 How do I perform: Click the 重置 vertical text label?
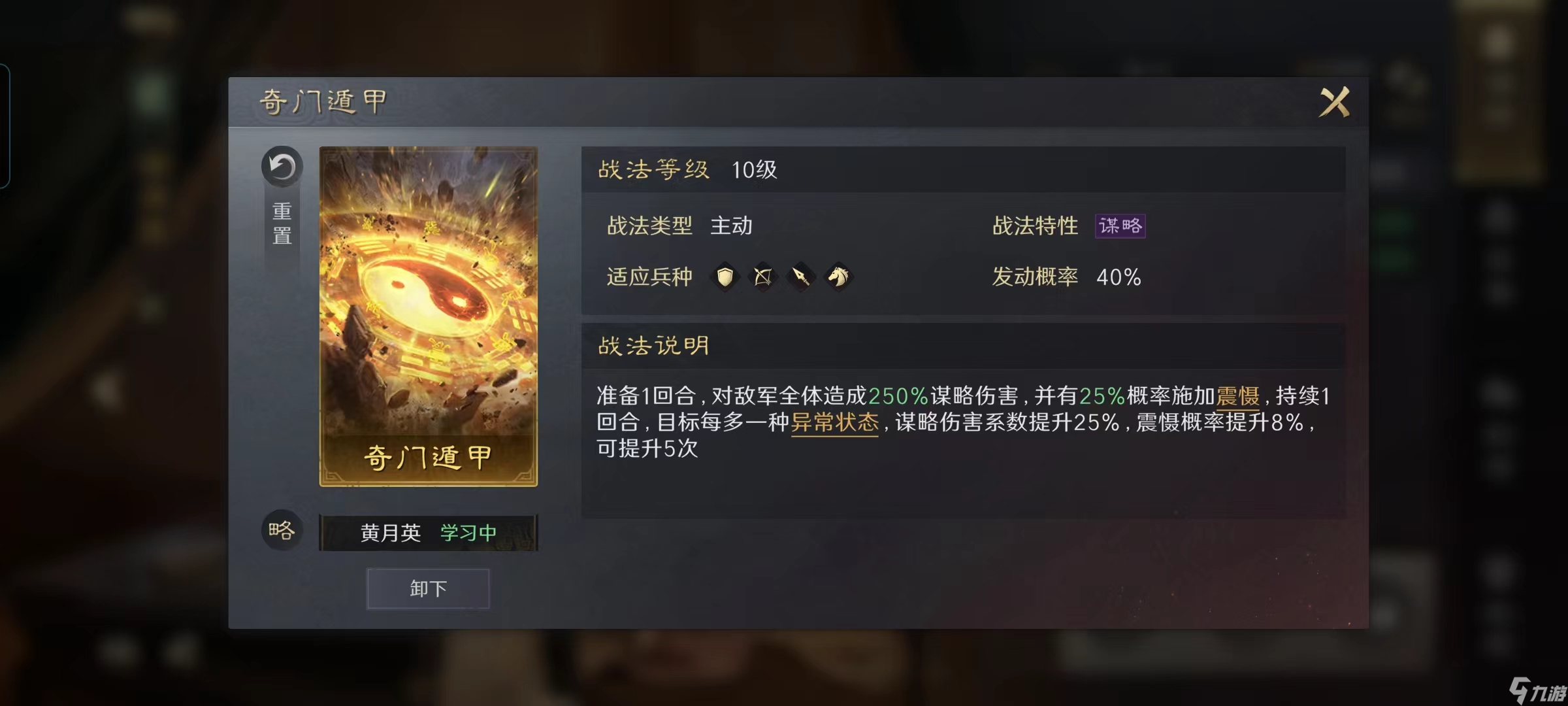[x=282, y=224]
